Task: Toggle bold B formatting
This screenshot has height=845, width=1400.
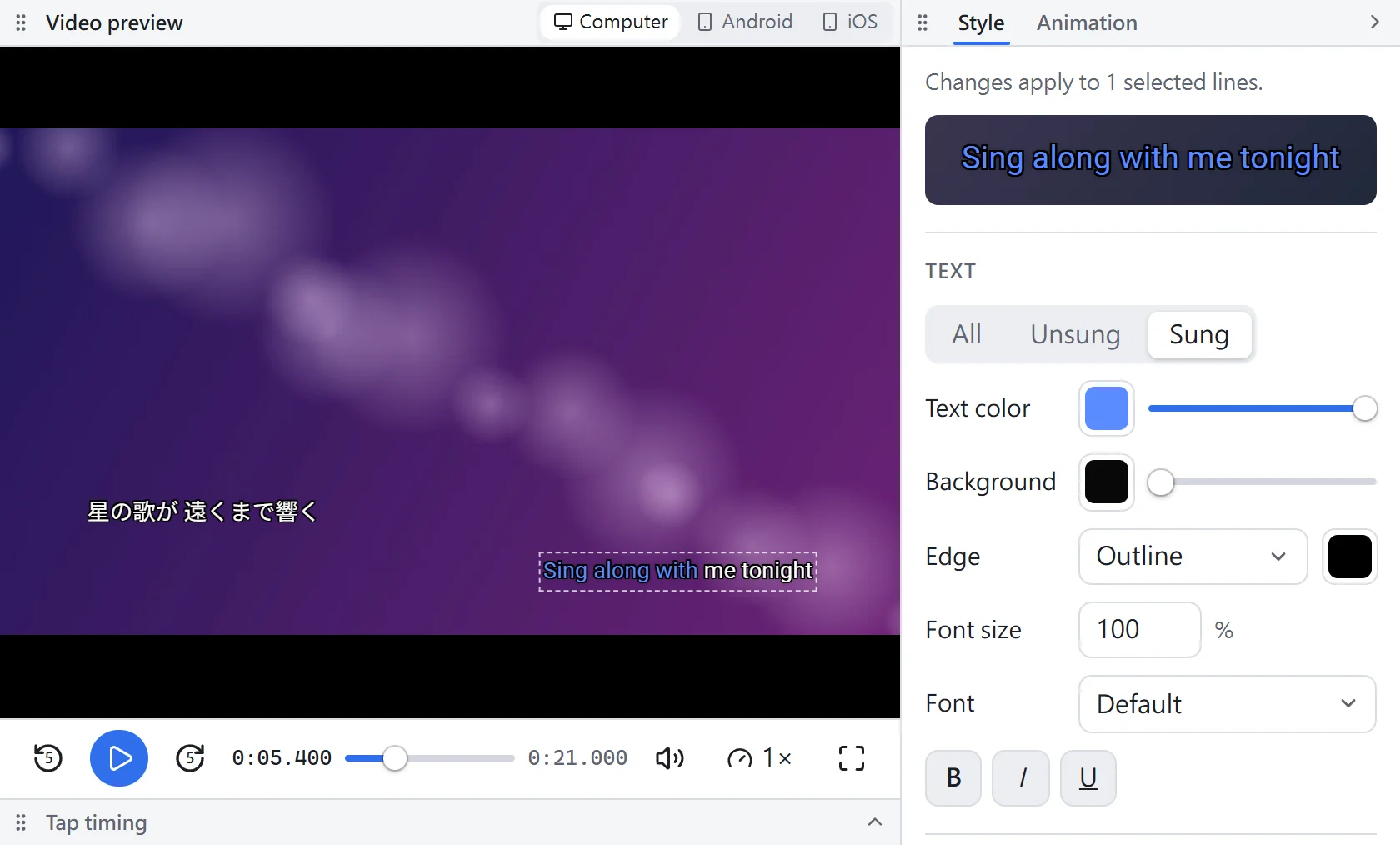Action: tap(953, 778)
